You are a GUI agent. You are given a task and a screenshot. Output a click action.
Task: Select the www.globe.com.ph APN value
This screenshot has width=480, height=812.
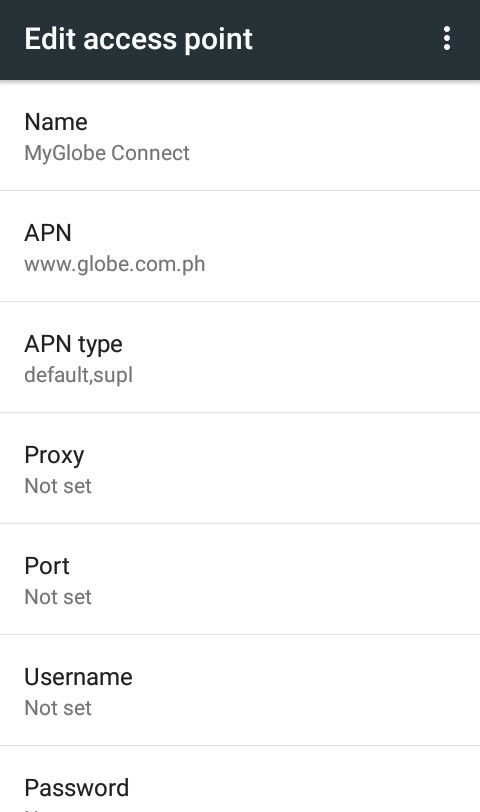(114, 265)
